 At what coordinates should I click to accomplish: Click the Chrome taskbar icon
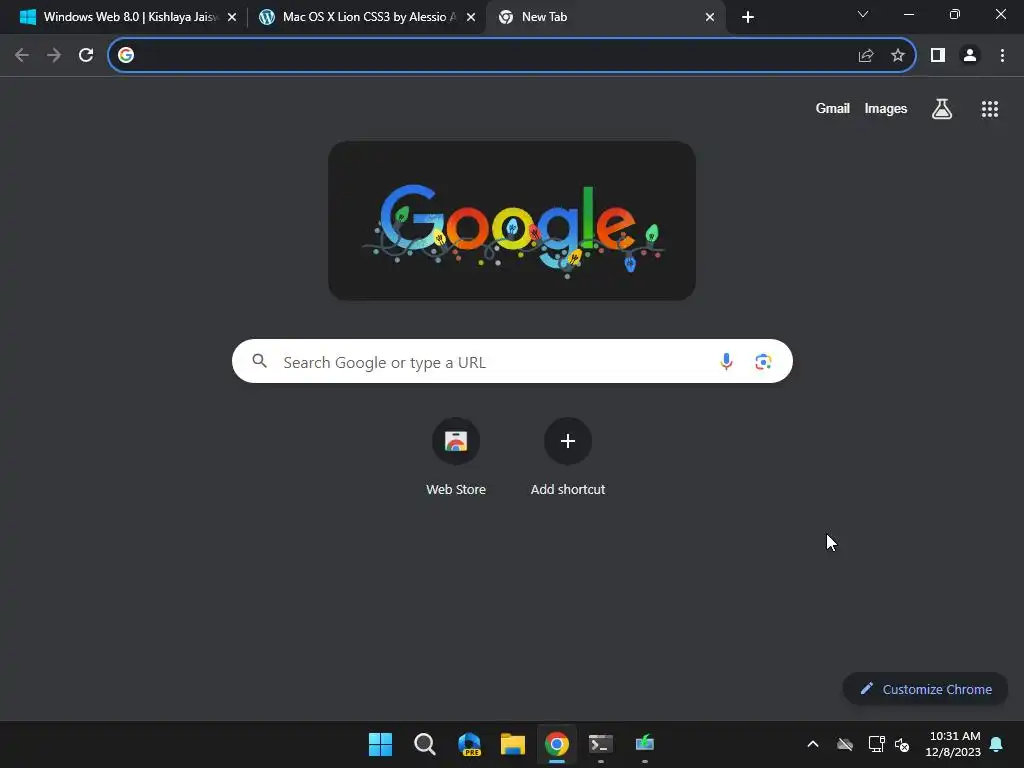pos(557,744)
